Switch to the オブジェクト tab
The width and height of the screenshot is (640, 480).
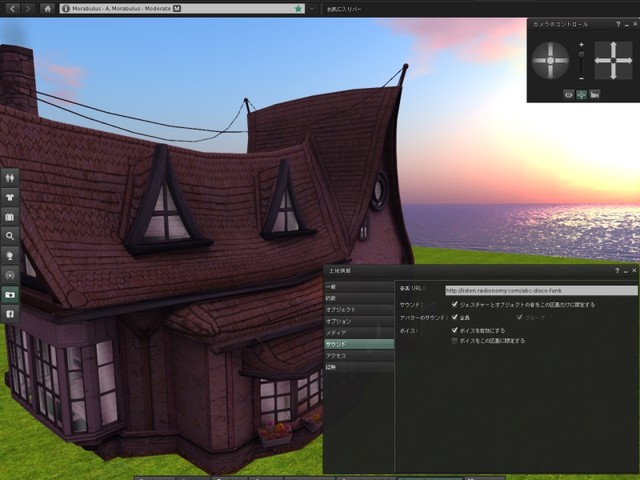[359, 310]
